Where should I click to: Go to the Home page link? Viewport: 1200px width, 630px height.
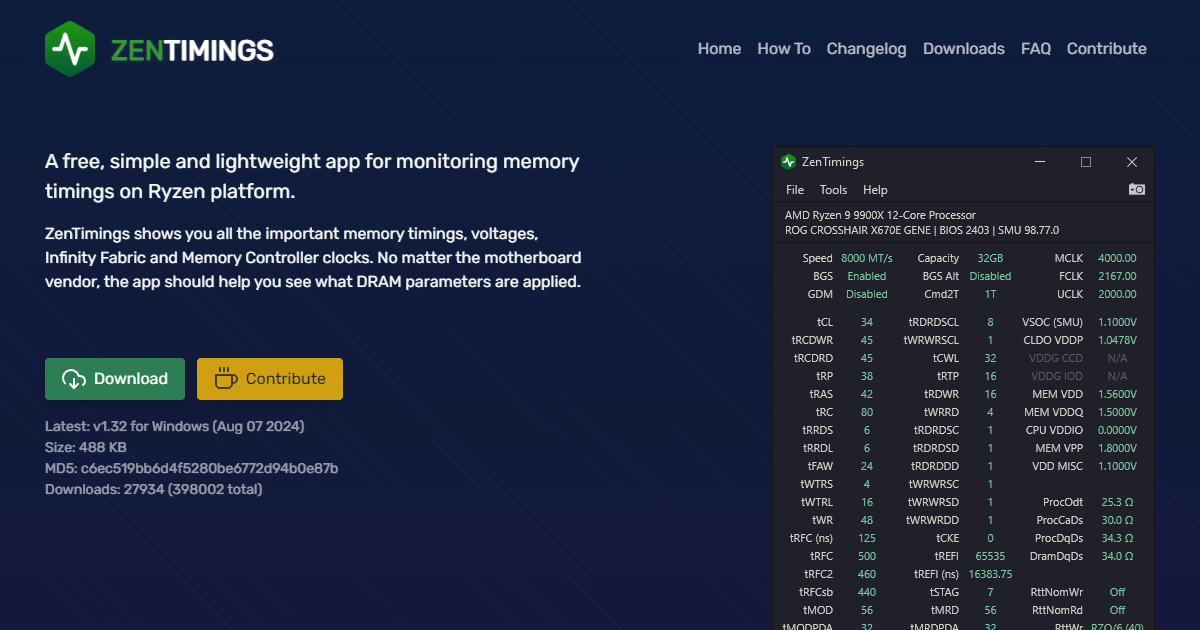719,49
